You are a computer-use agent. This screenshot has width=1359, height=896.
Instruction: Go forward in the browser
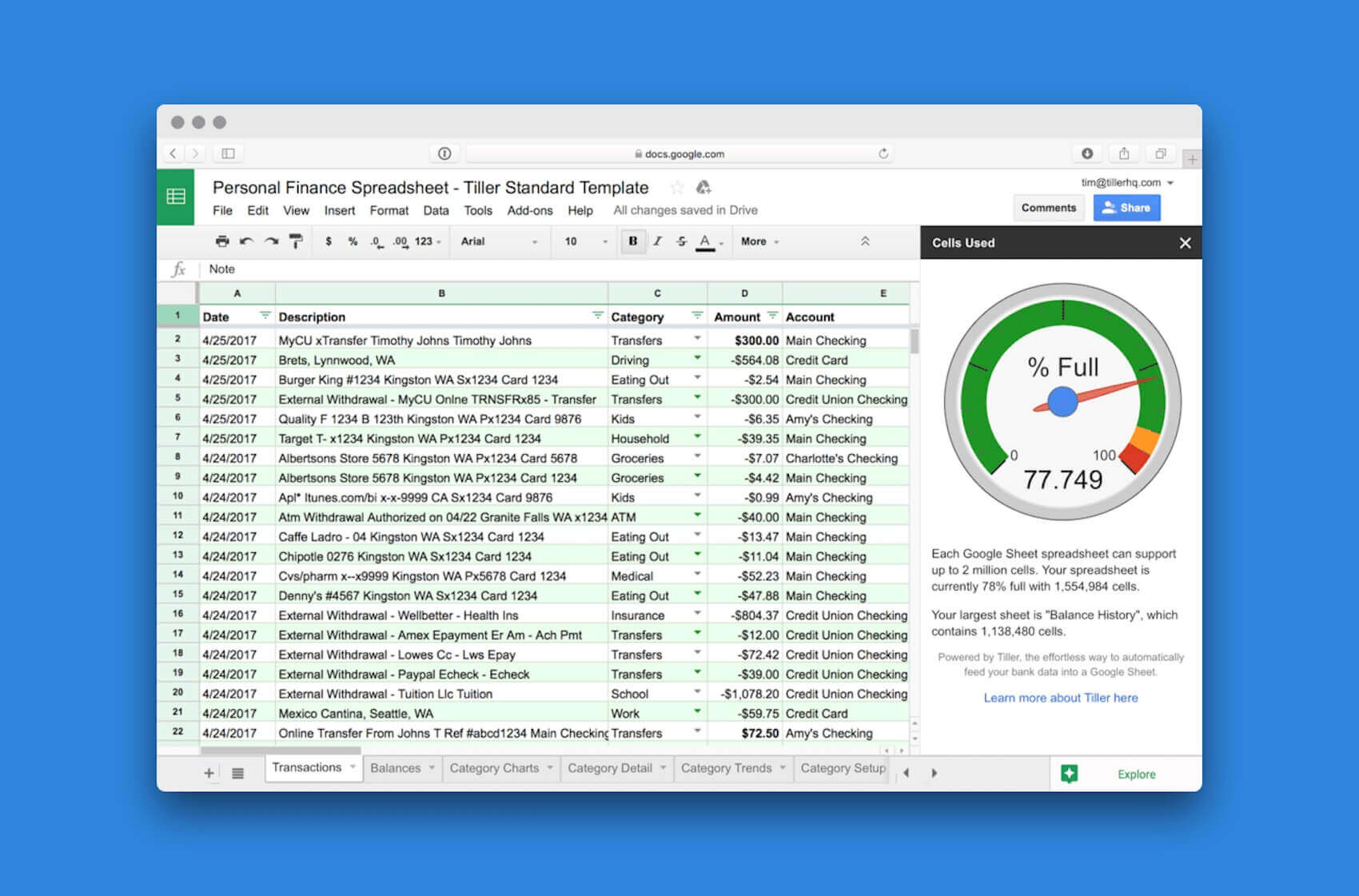pos(194,153)
